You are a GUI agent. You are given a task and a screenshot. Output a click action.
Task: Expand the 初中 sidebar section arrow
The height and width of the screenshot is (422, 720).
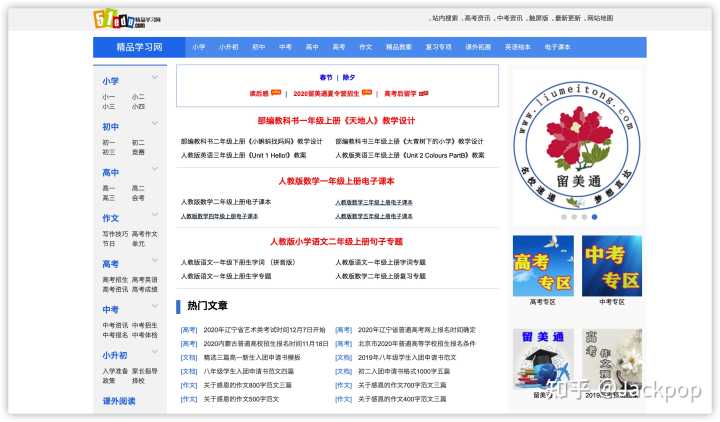click(x=154, y=125)
